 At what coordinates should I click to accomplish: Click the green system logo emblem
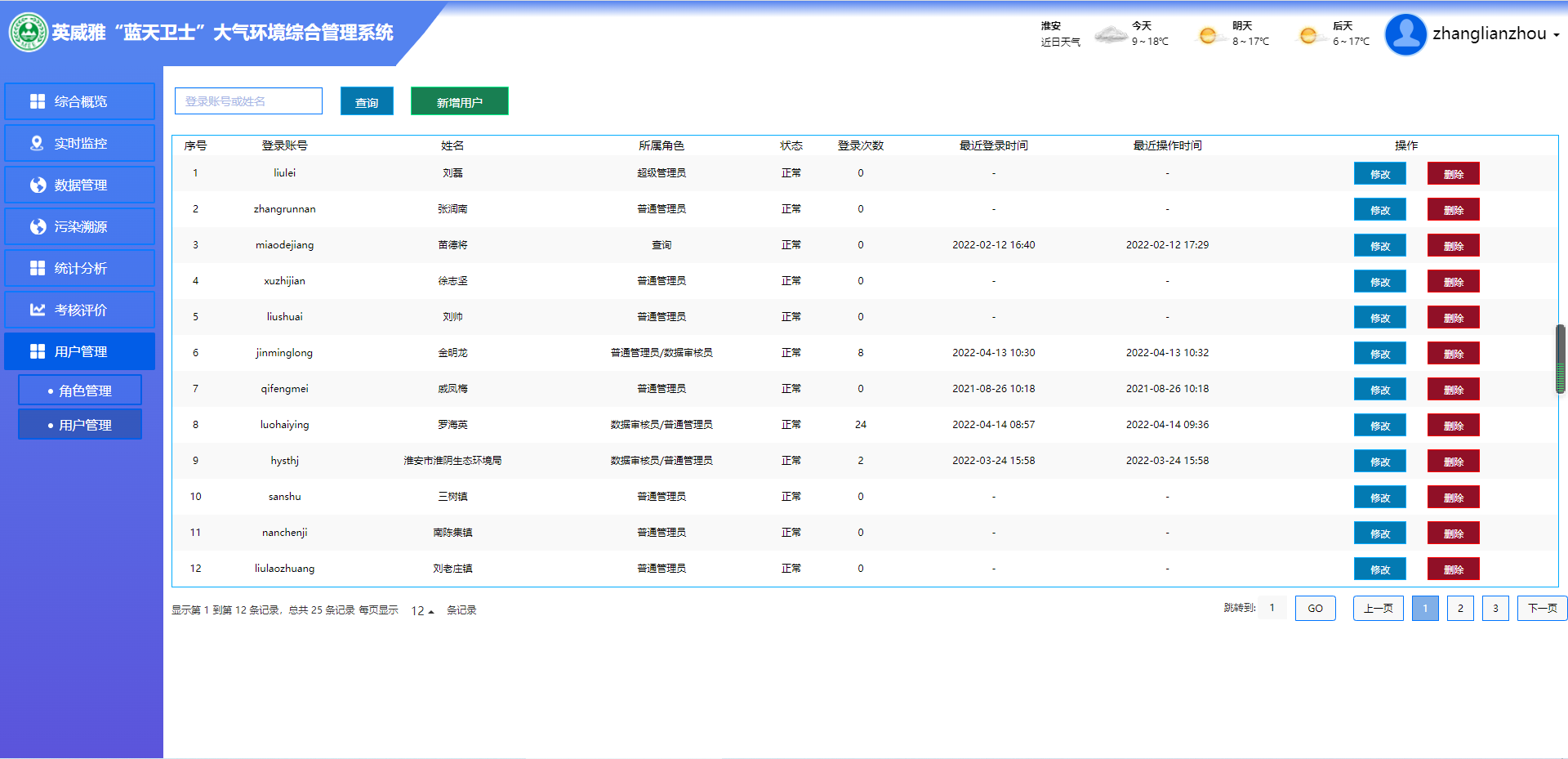point(29,33)
